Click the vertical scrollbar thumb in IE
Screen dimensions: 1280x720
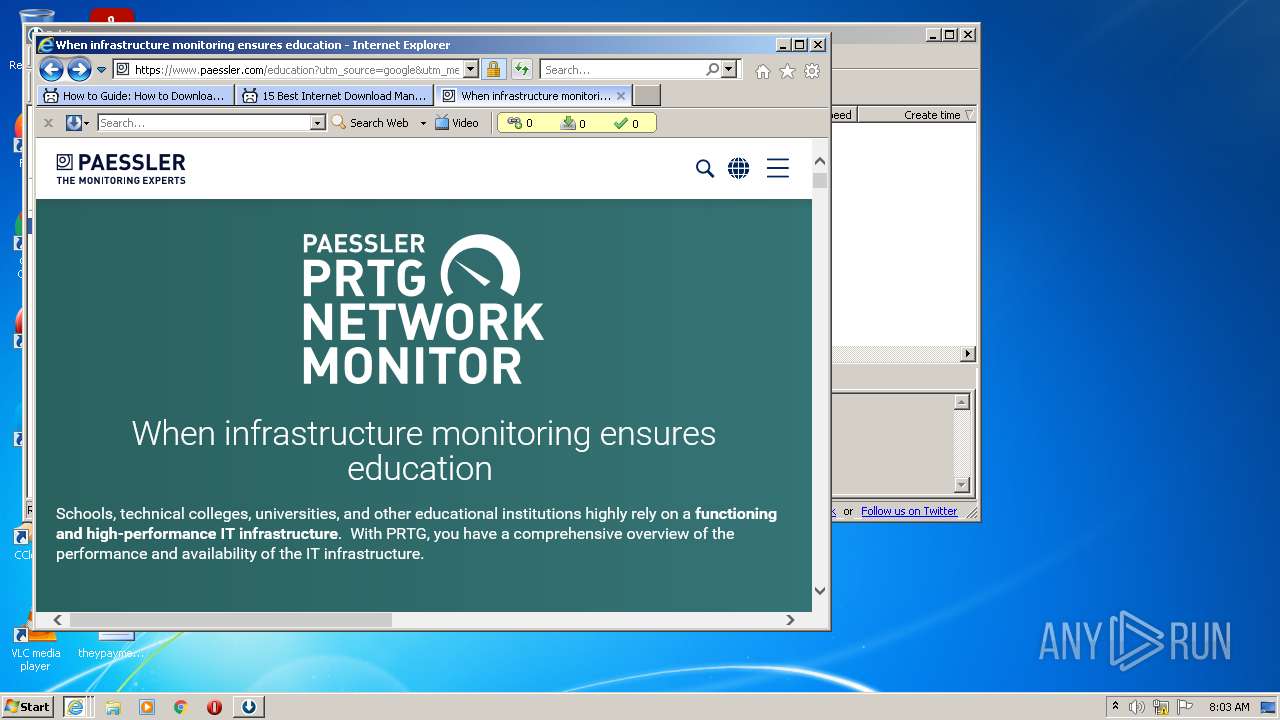820,181
